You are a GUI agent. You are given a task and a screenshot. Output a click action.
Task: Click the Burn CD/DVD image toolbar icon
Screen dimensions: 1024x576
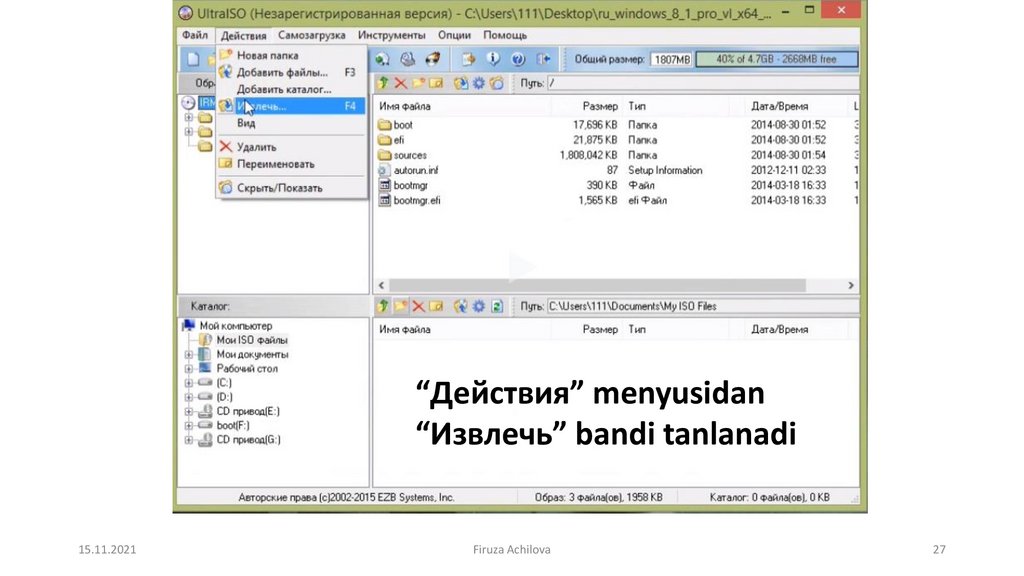pos(432,59)
